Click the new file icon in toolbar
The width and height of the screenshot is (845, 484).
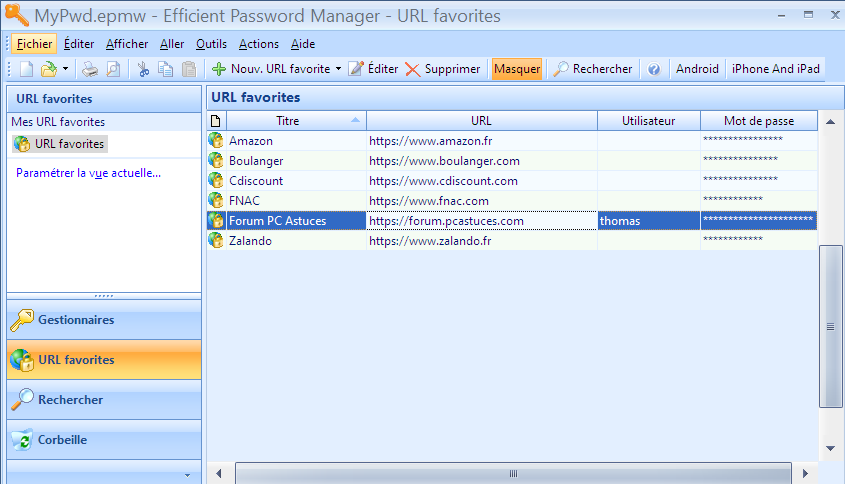coord(27,69)
